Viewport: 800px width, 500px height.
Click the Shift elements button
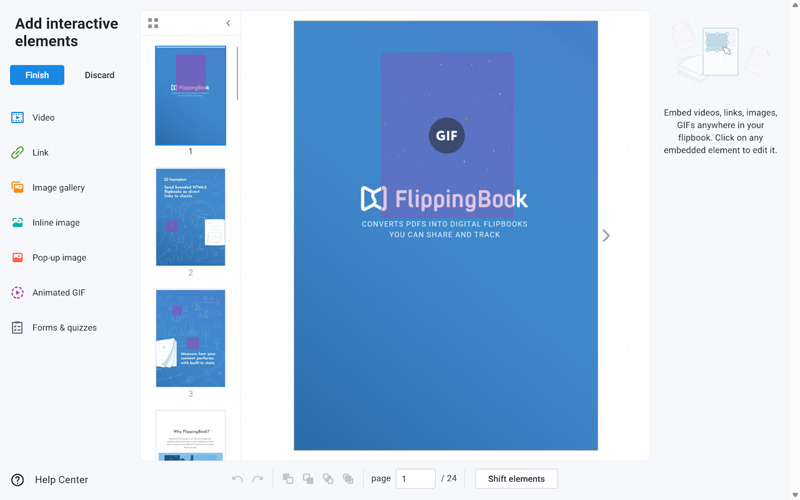(516, 479)
